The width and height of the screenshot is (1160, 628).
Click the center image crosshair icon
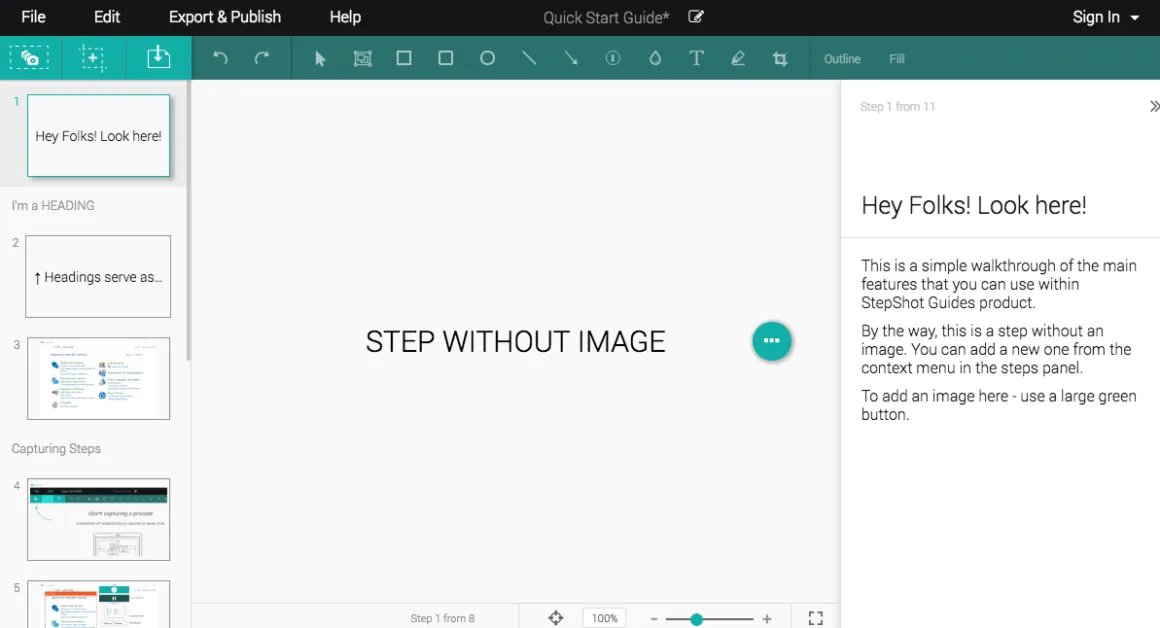coord(556,618)
